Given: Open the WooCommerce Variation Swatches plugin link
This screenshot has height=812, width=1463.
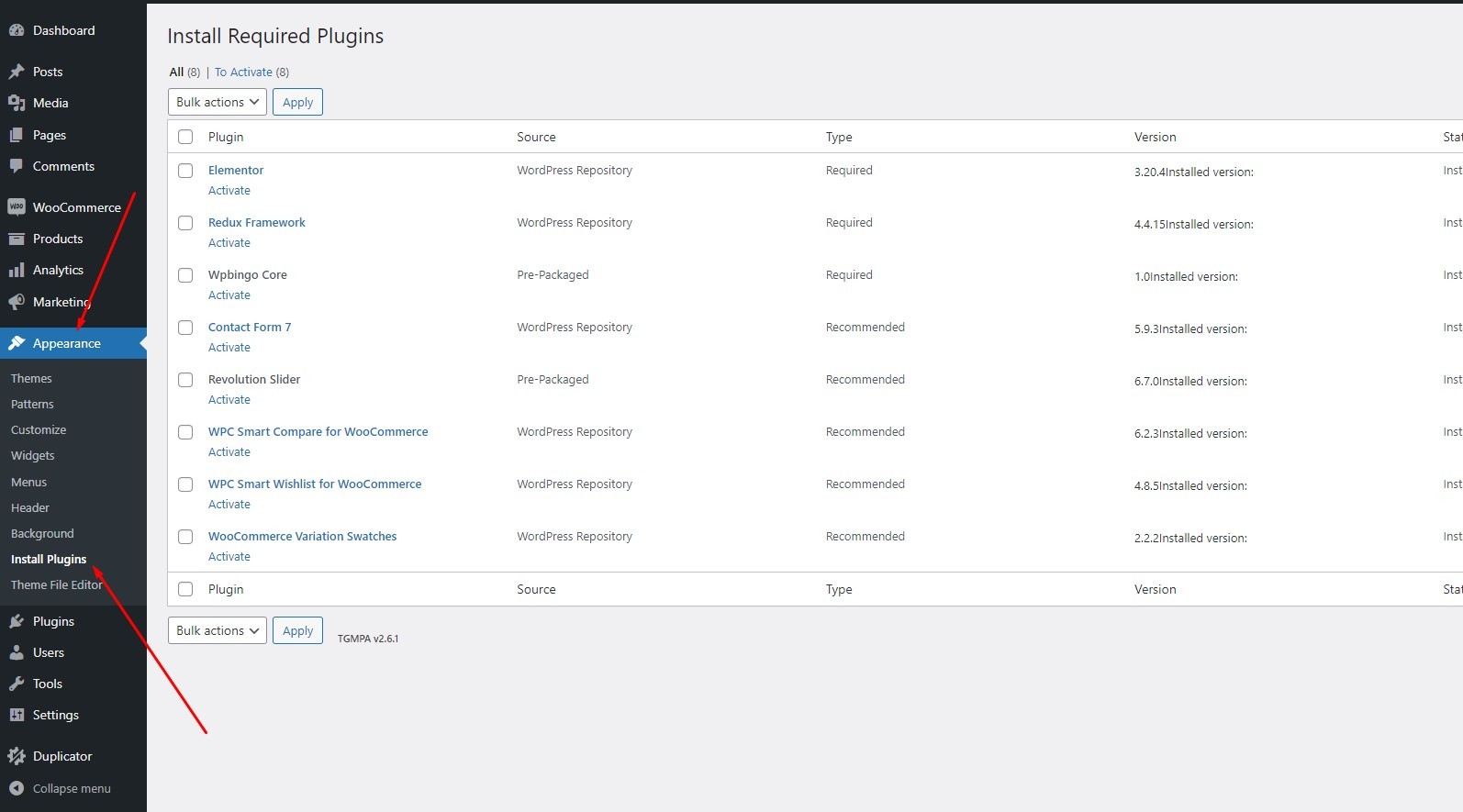Looking at the screenshot, I should [302, 537].
